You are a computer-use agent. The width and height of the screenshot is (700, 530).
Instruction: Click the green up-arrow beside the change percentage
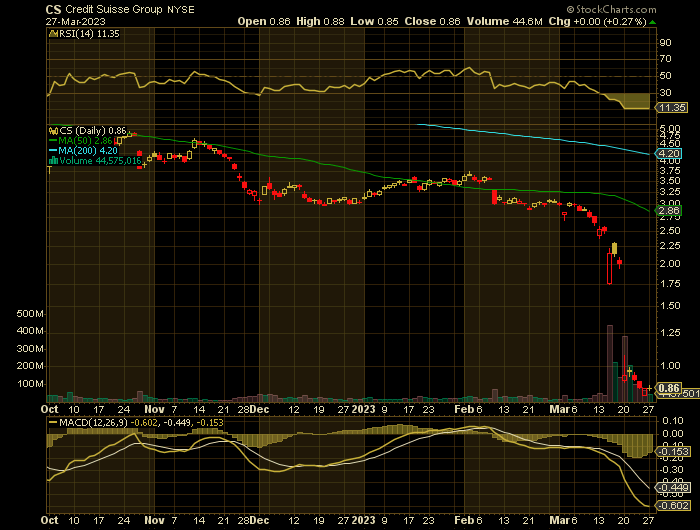click(652, 22)
